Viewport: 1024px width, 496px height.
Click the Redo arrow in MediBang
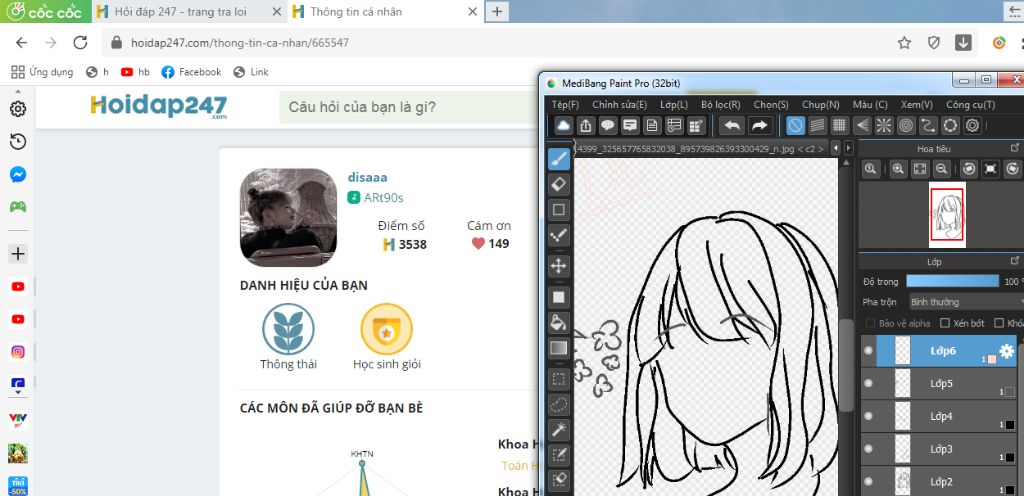[x=759, y=125]
